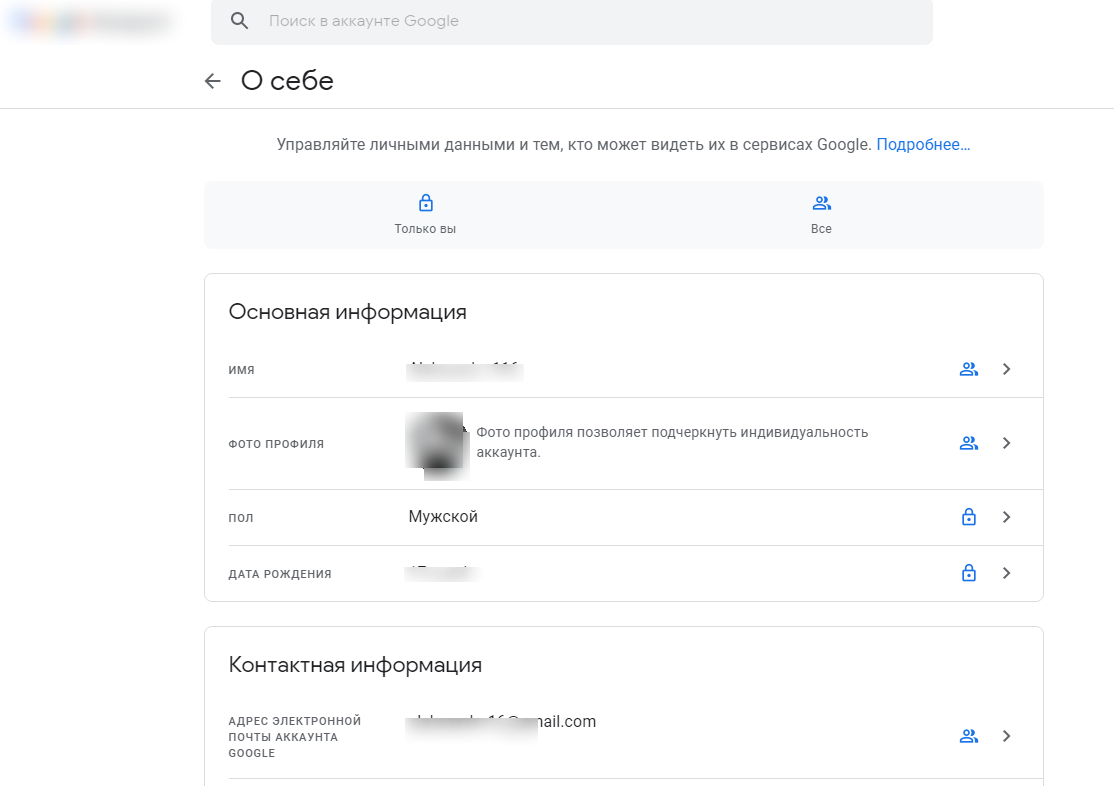The width and height of the screenshot is (1114, 786).
Task: Click people icon in Google email row
Action: 968,736
